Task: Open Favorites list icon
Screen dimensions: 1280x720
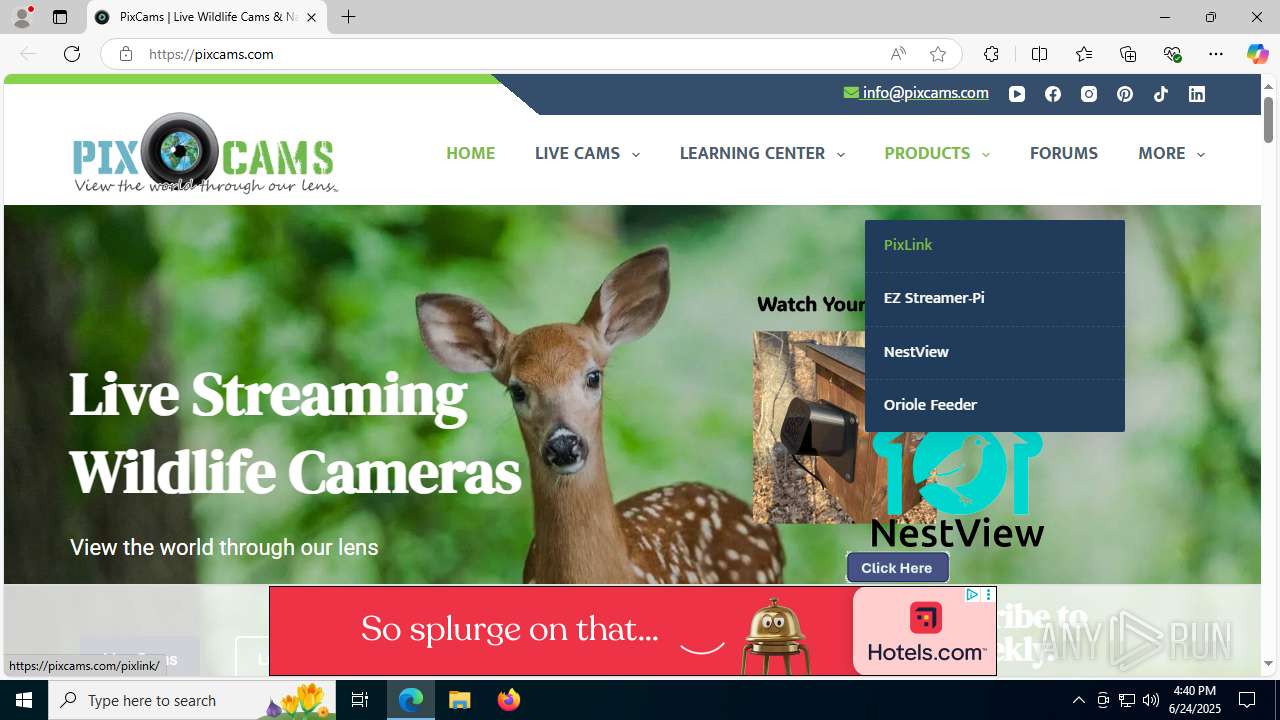Action: [1084, 54]
